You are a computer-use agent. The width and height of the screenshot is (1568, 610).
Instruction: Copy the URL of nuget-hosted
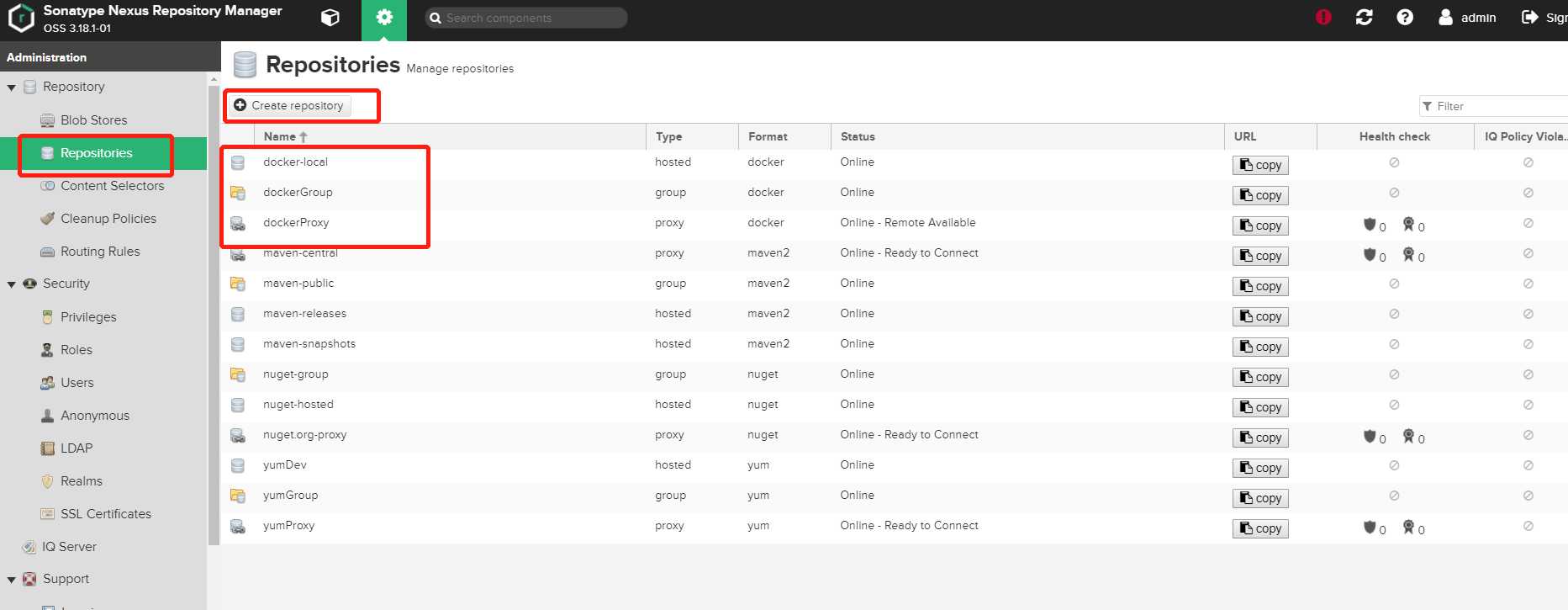(x=1260, y=407)
